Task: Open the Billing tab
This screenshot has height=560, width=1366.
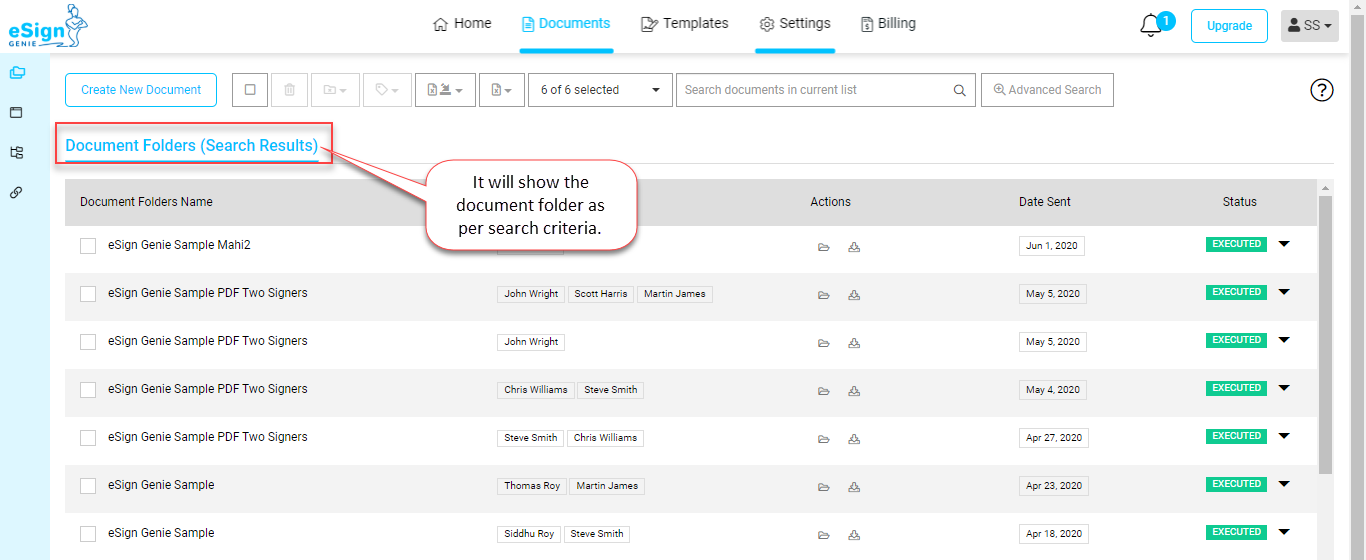Action: 888,24
